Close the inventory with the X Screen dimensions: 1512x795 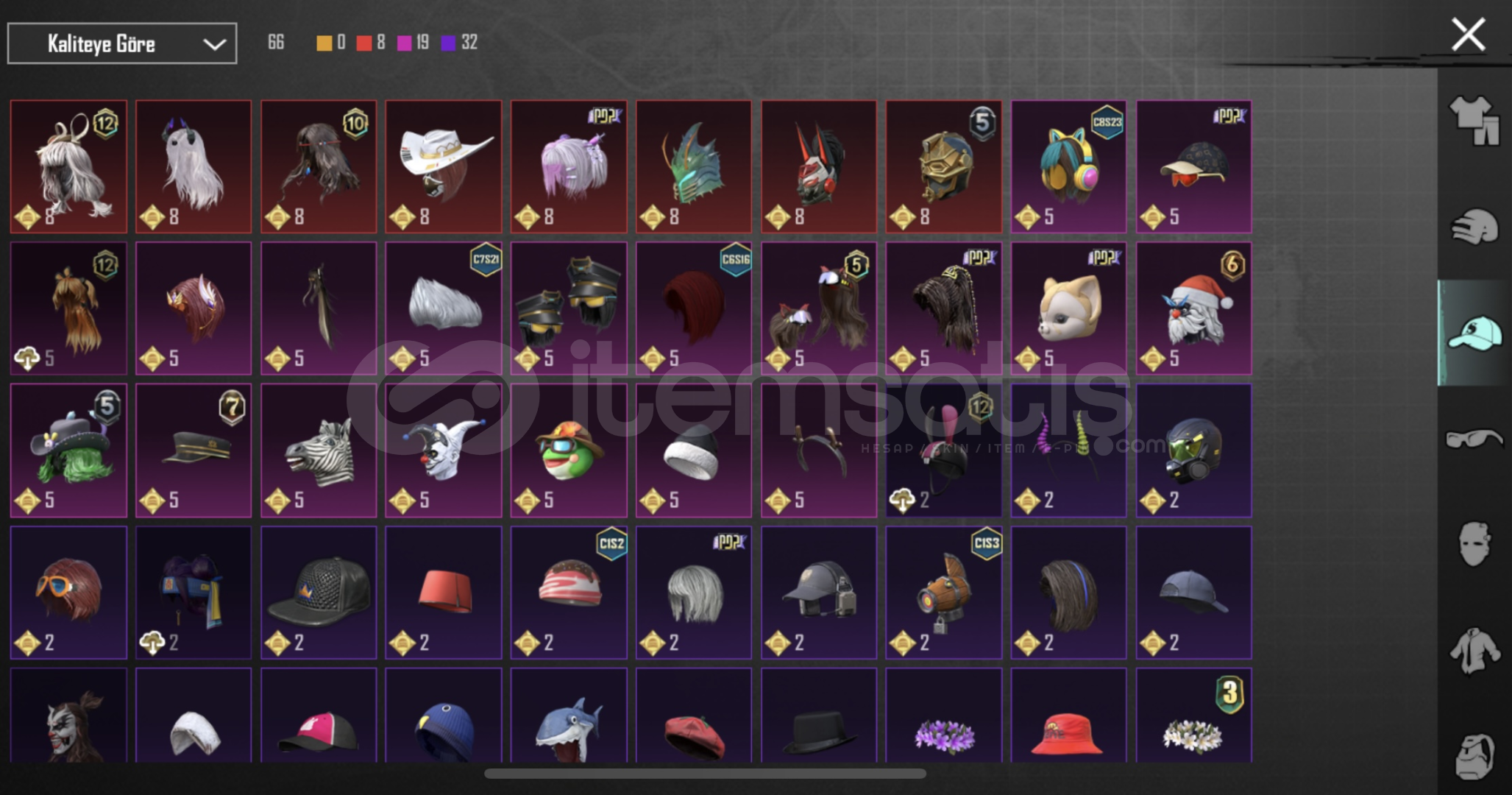(x=1468, y=35)
